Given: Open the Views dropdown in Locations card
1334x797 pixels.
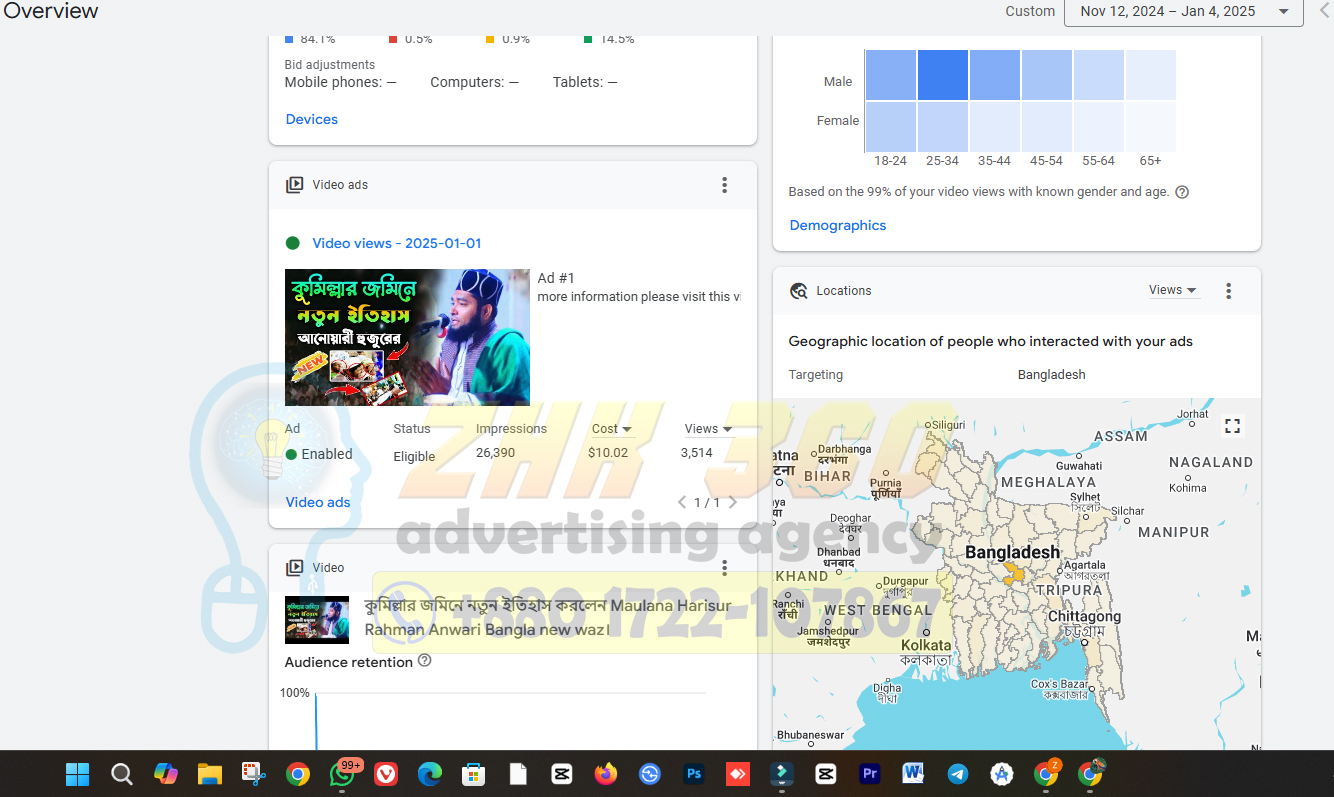Looking at the screenshot, I should [1172, 290].
